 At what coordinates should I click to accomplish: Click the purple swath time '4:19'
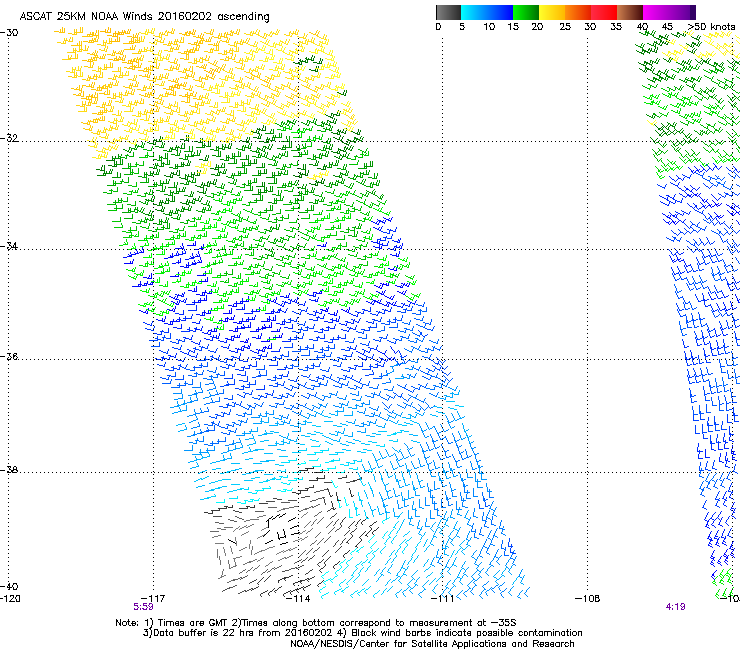pyautogui.click(x=675, y=607)
